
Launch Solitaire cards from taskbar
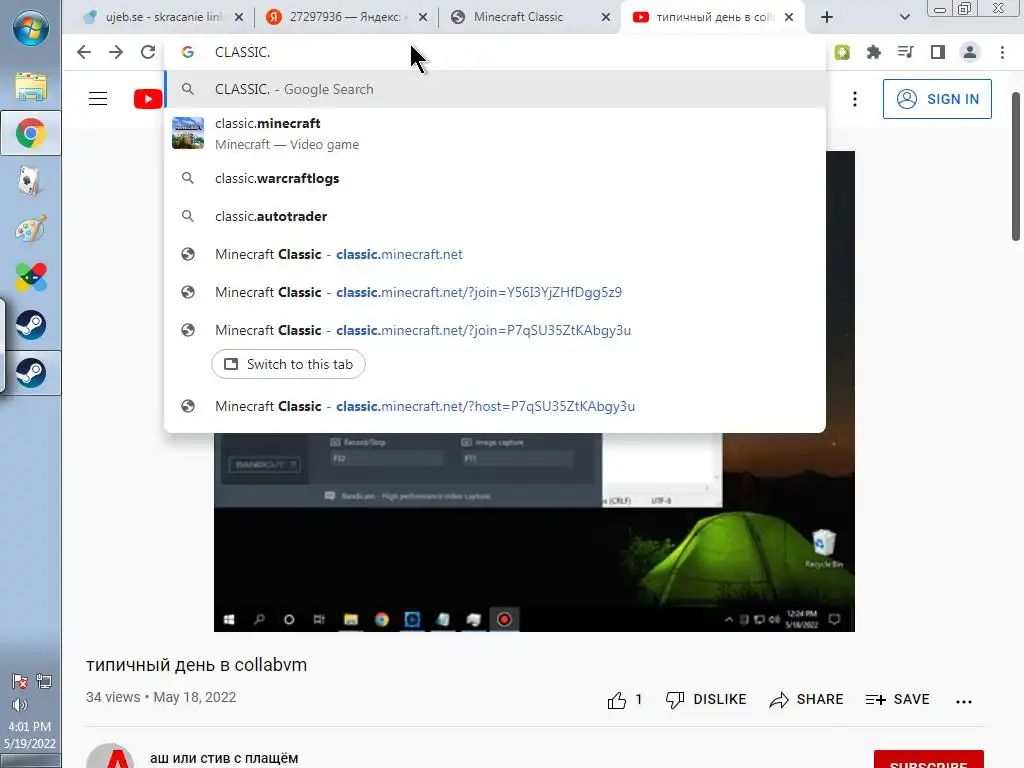[x=31, y=182]
